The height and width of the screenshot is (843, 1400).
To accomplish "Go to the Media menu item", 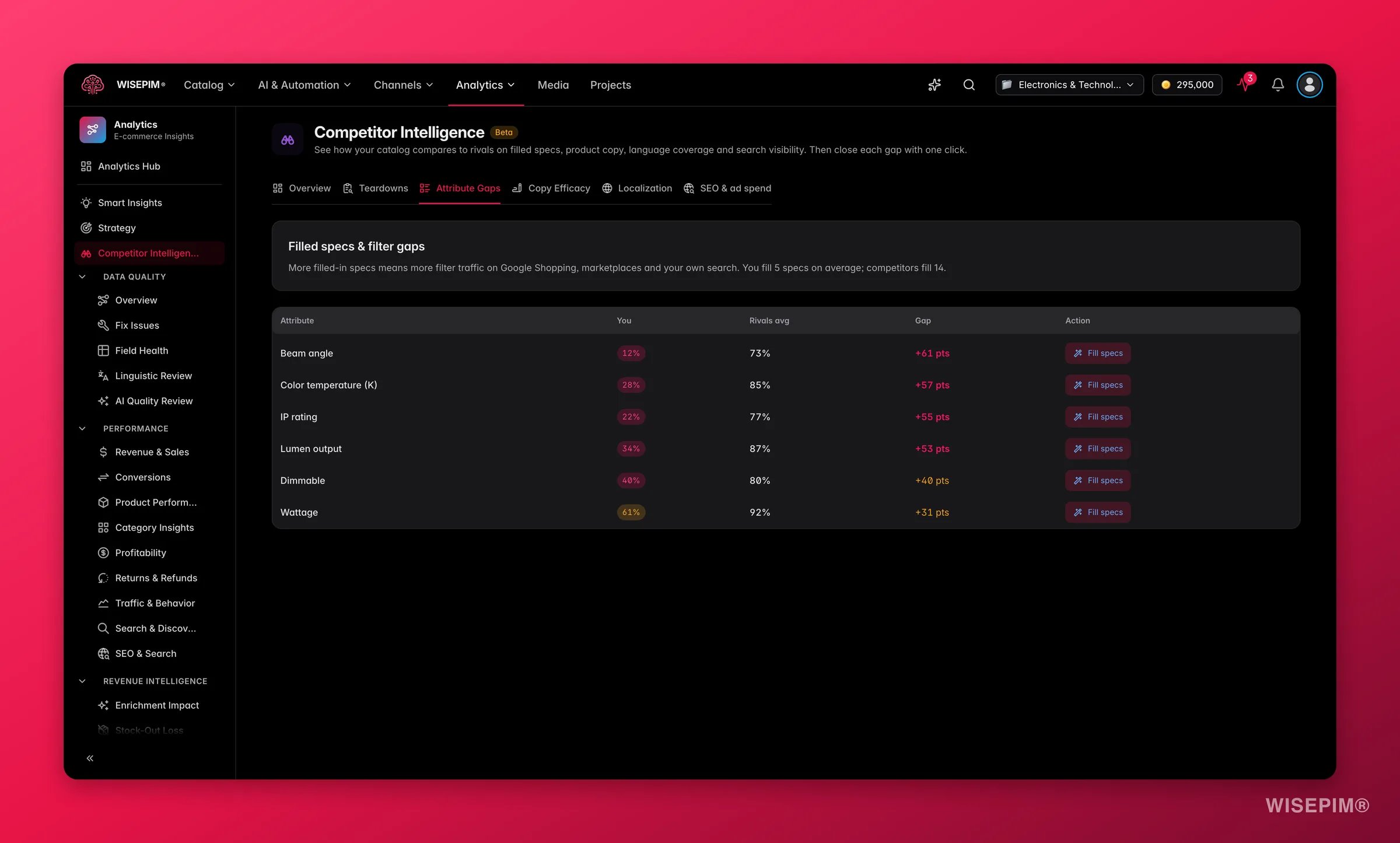I will (553, 85).
